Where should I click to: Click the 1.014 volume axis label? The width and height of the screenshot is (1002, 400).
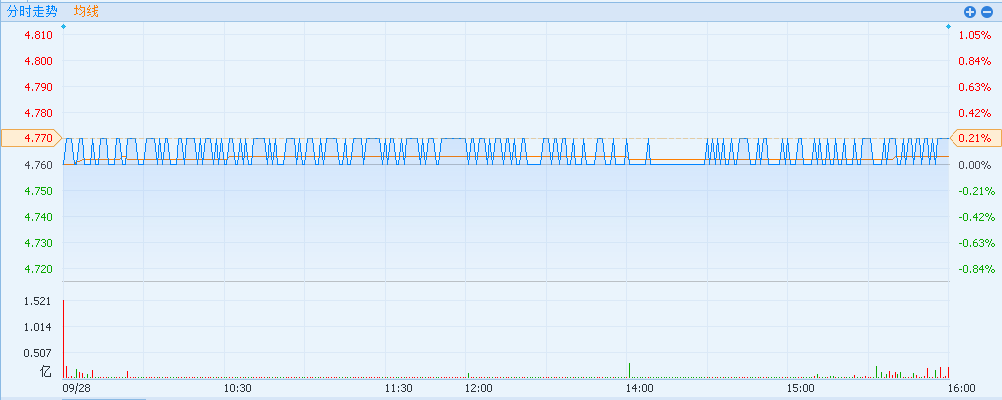37,327
